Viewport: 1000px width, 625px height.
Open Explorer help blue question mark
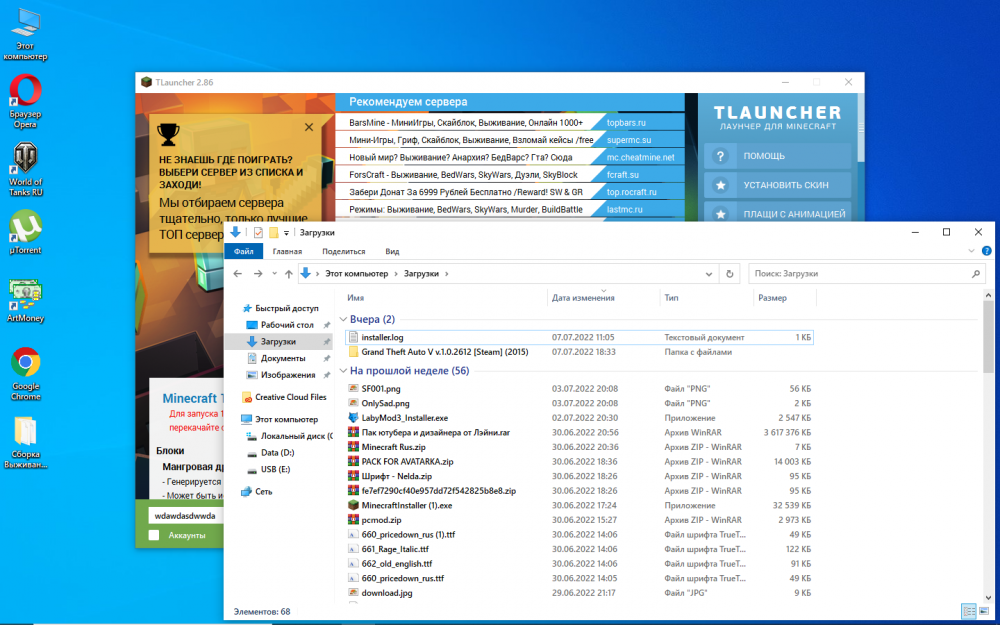pos(987,251)
